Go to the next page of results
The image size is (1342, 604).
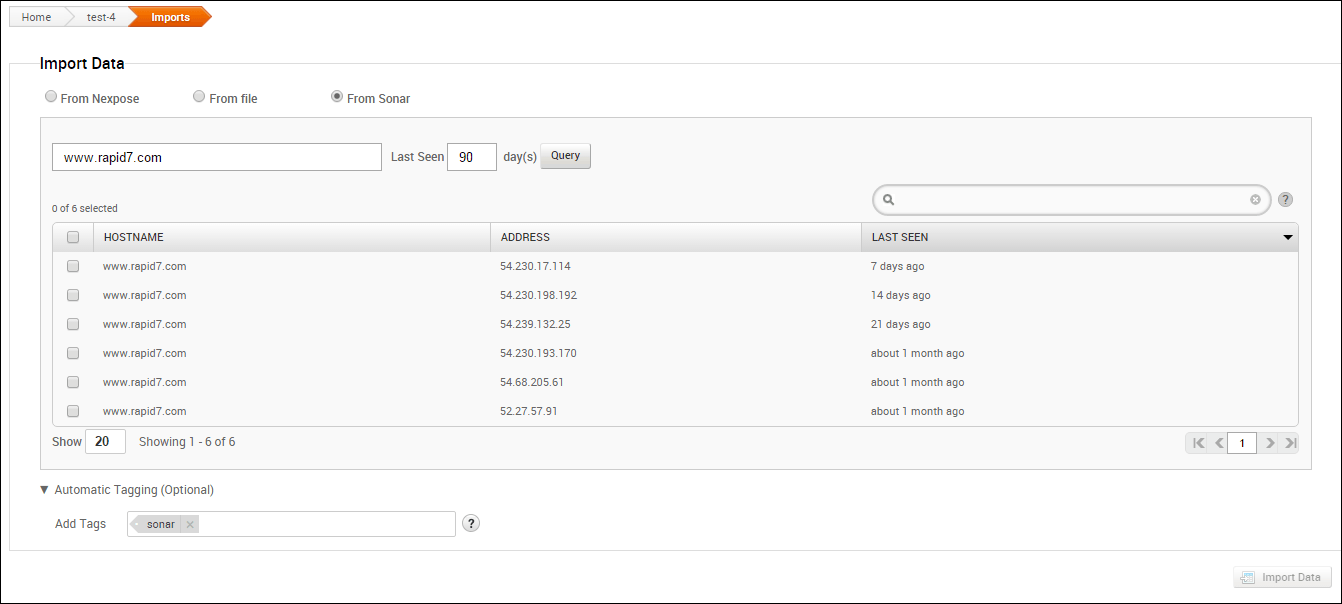(x=1269, y=443)
